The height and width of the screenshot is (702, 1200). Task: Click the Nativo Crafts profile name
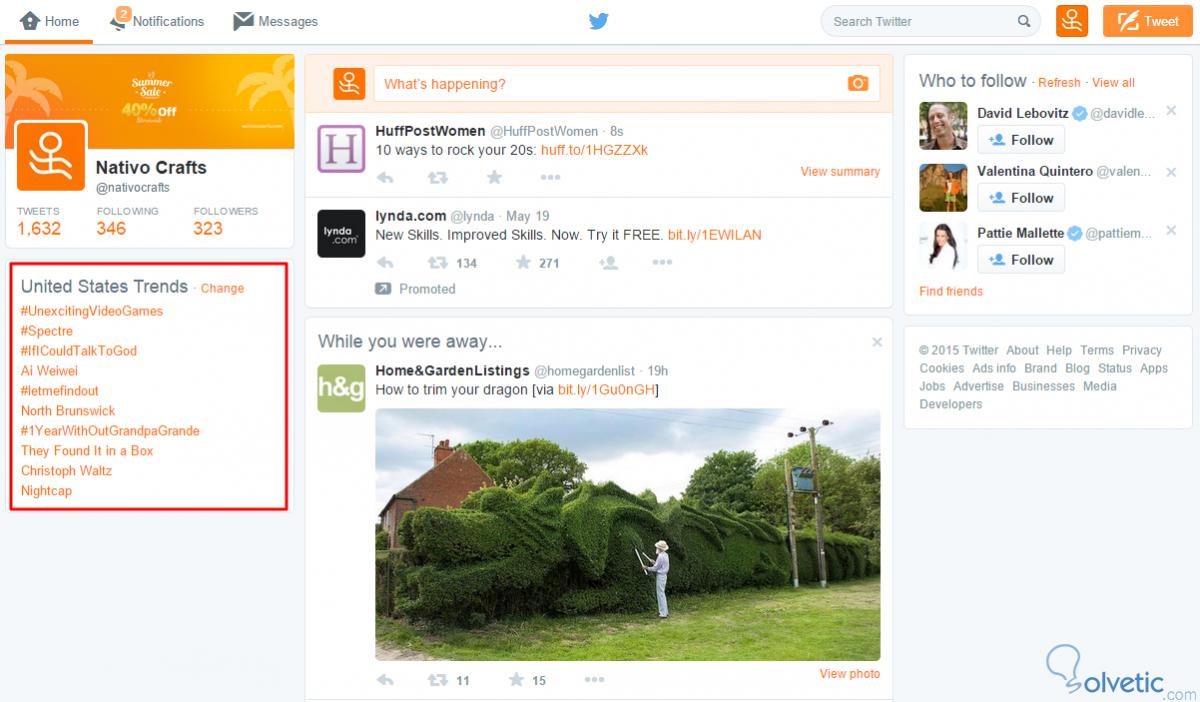click(x=151, y=167)
